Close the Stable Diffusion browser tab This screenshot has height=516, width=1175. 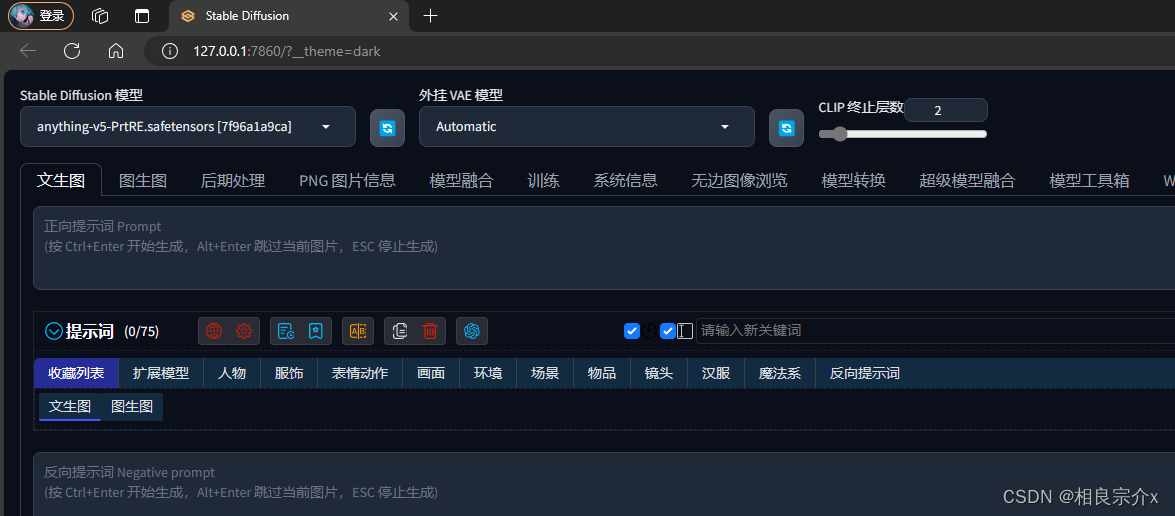coord(393,16)
